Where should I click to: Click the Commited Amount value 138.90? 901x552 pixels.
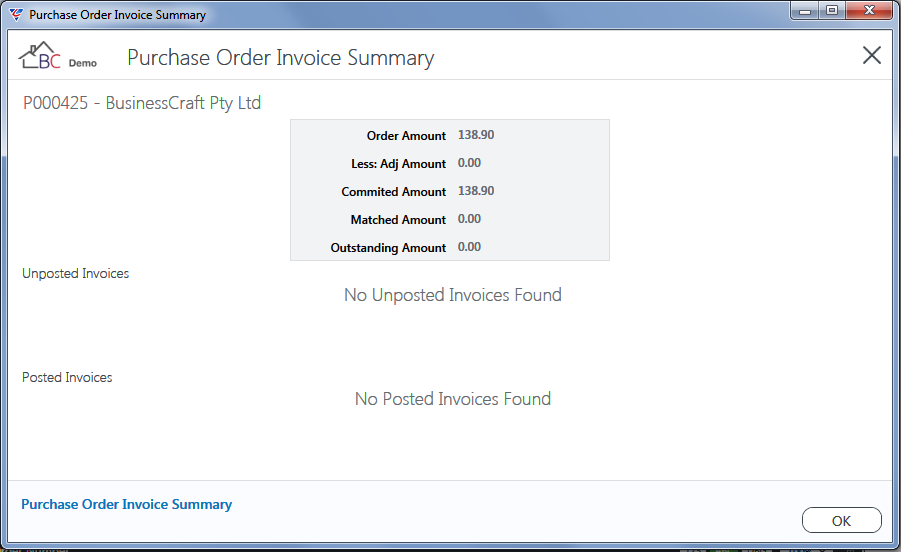point(476,191)
